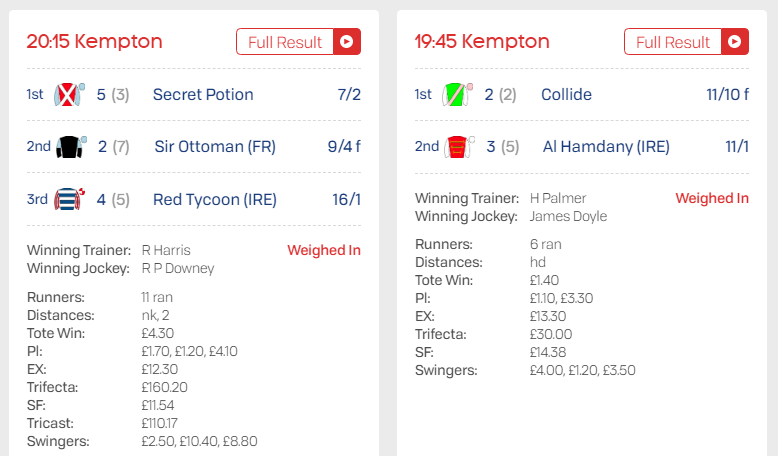Image resolution: width=778 pixels, height=456 pixels.
Task: Click Weighed In status under 19:45 race
Action: (x=712, y=198)
